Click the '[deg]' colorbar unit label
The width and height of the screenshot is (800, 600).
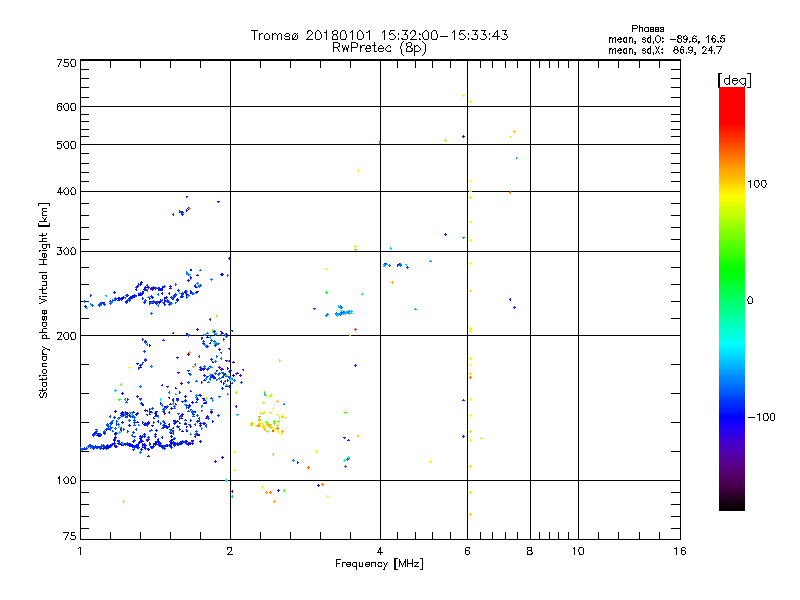pyautogui.click(x=734, y=80)
